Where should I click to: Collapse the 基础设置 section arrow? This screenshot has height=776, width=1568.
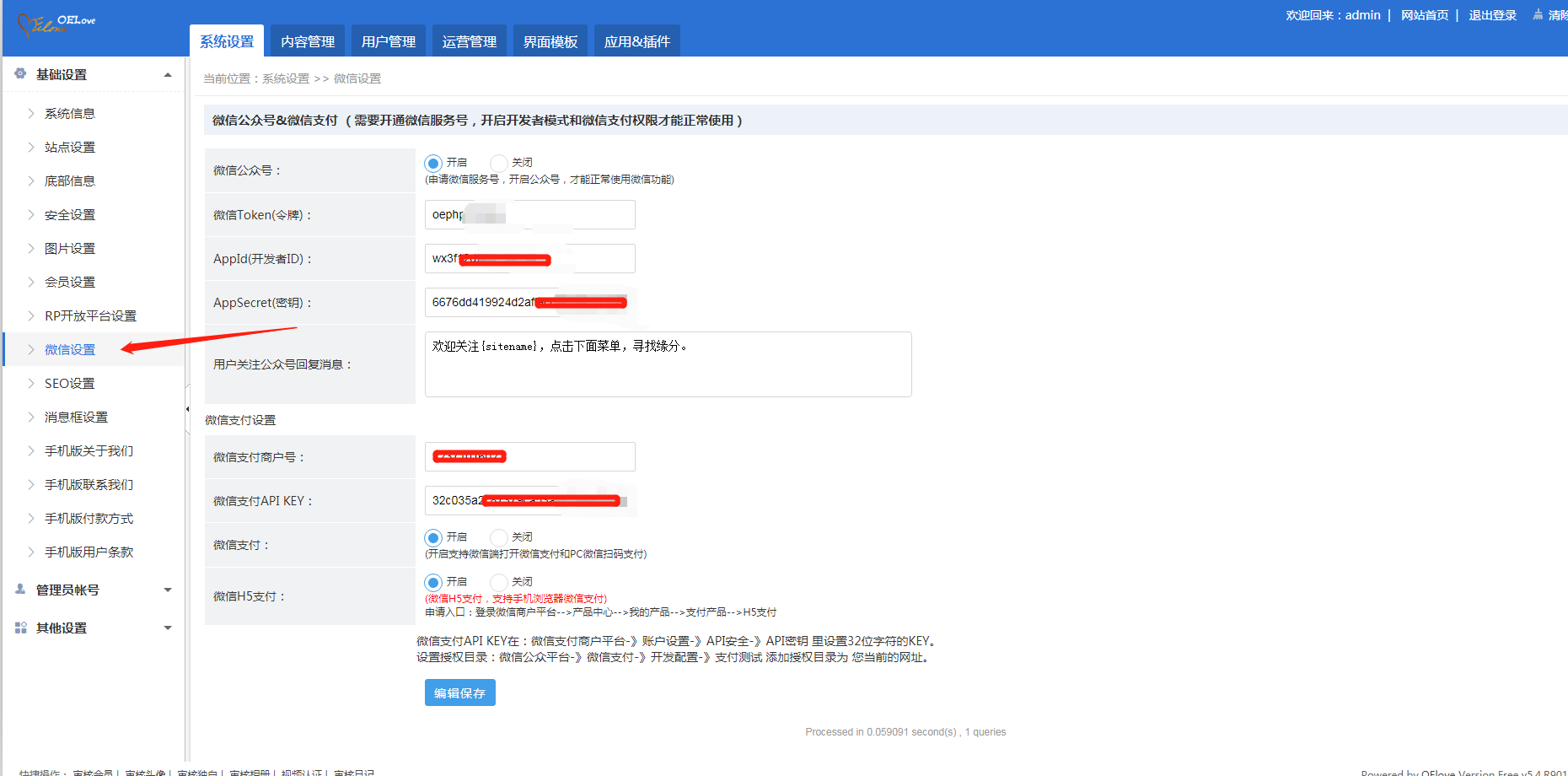point(168,75)
